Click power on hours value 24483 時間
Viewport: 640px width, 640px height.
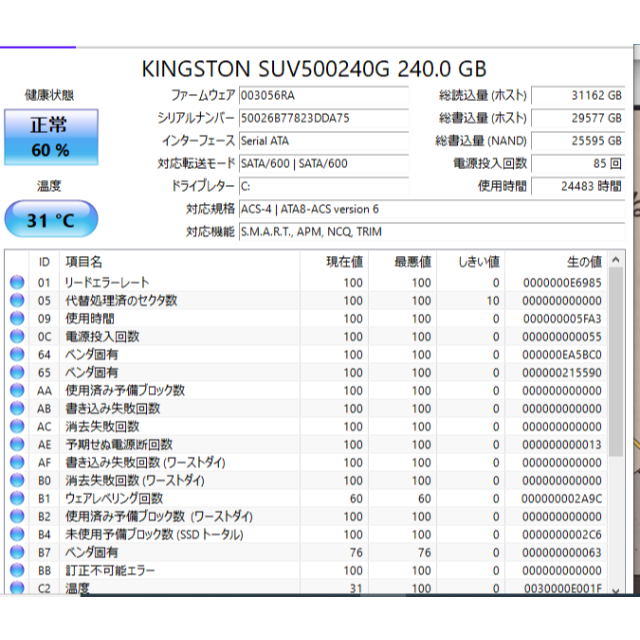[578, 187]
